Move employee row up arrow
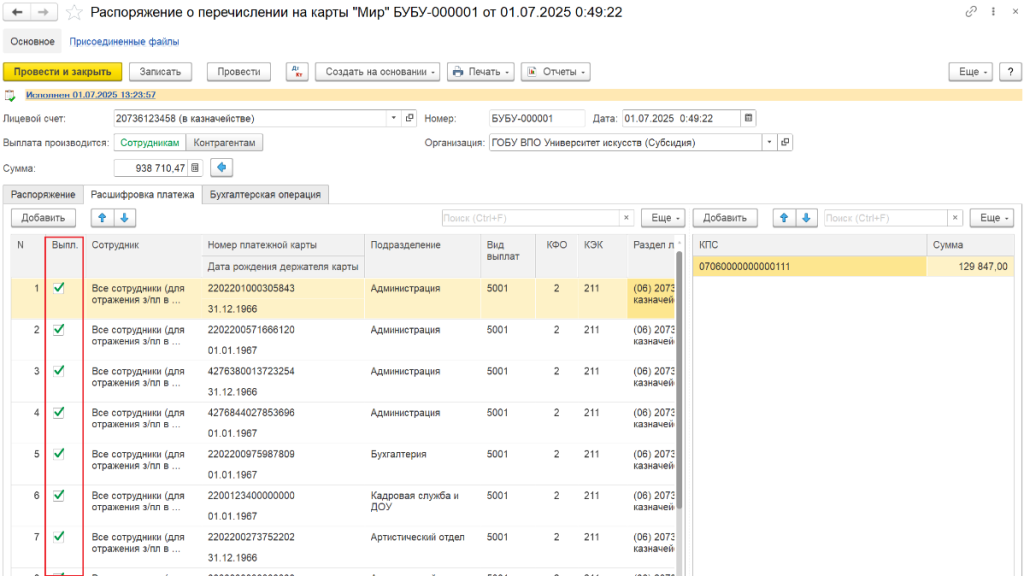Screen dimensions: 1024x576 [103, 218]
